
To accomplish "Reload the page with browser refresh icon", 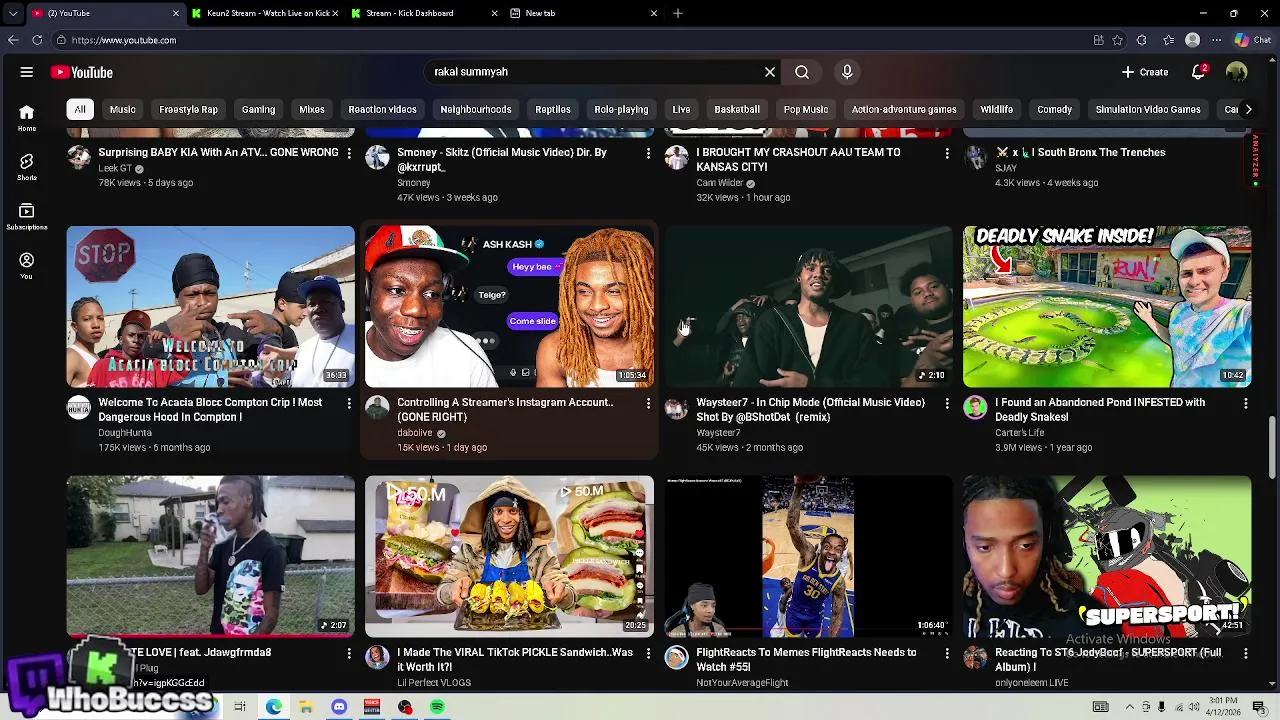I will point(37,40).
